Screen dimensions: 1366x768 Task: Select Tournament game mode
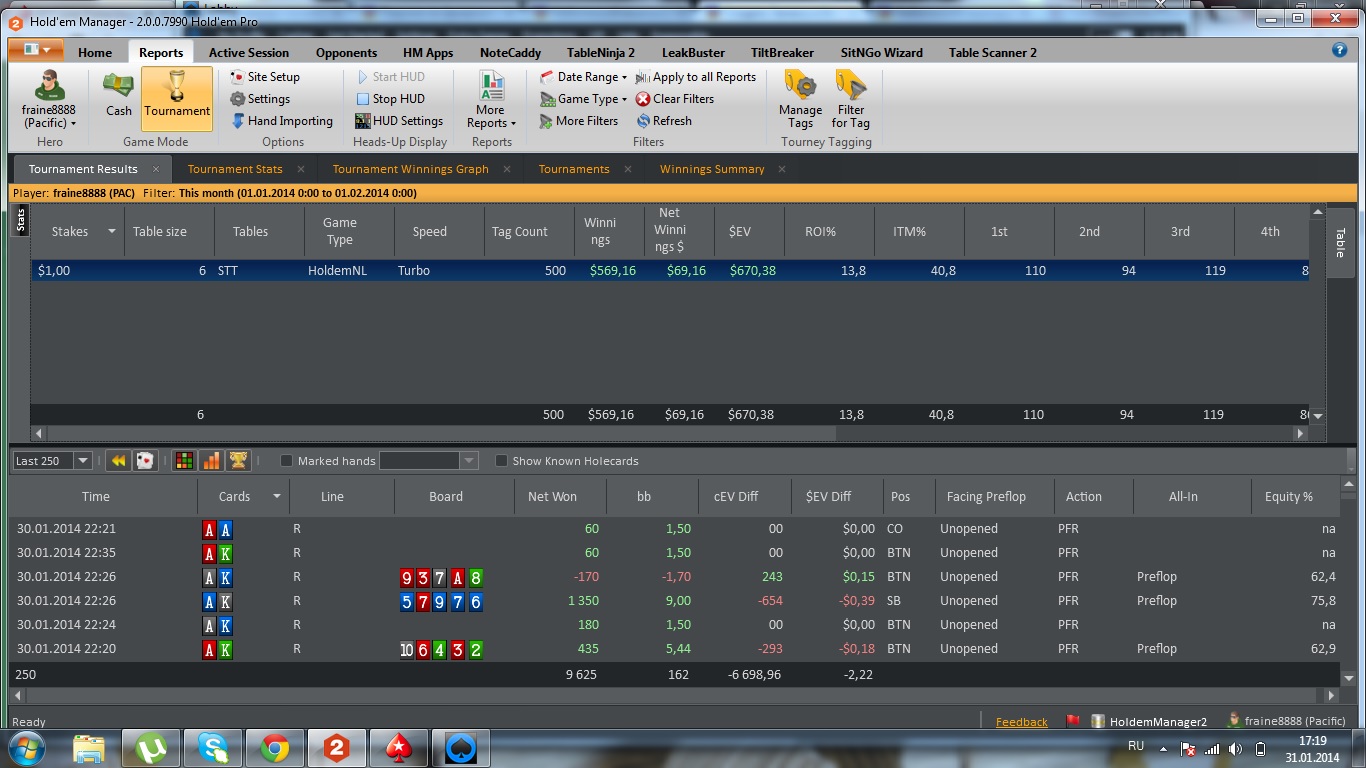pos(177,98)
